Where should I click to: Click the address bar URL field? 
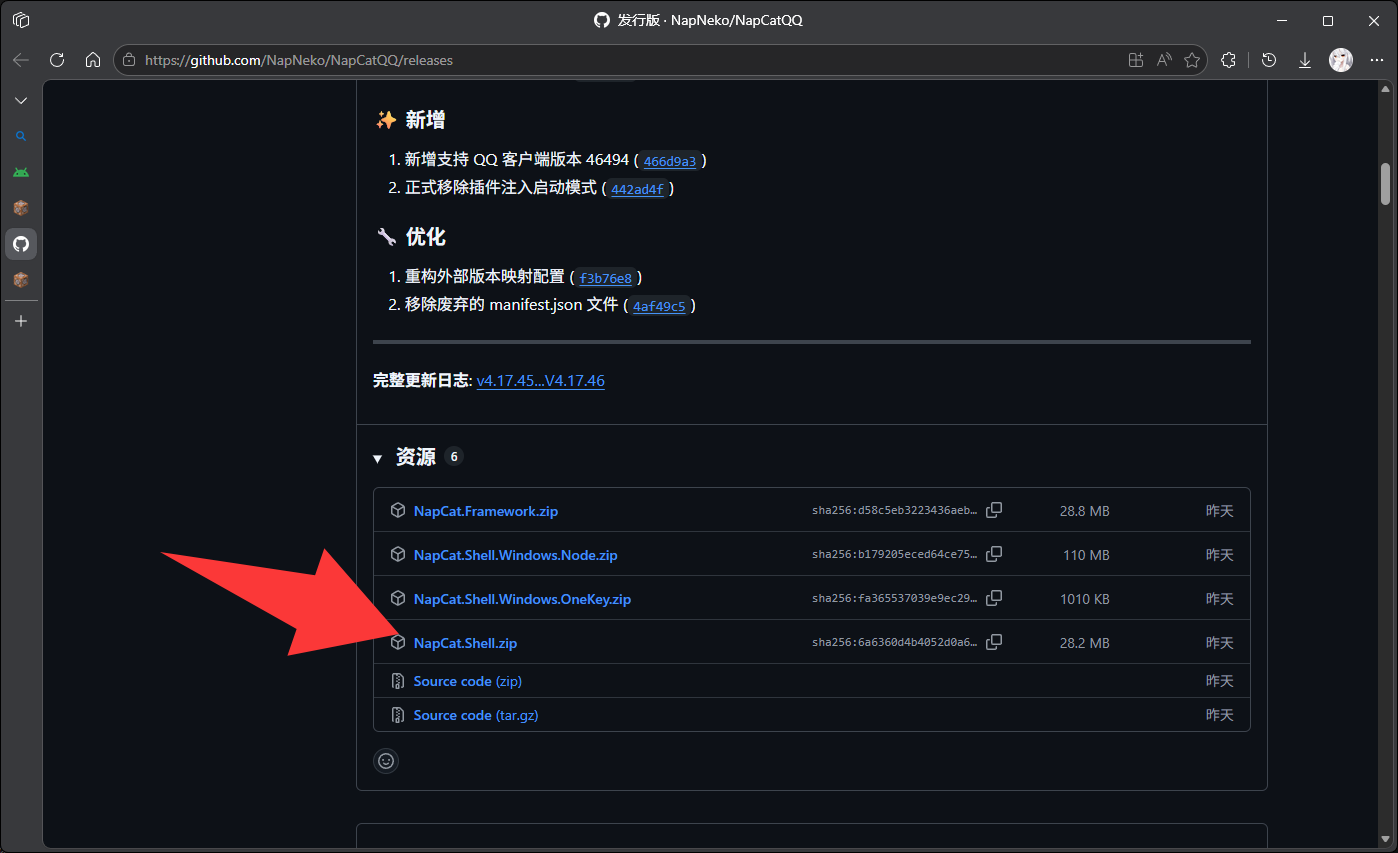click(600, 60)
